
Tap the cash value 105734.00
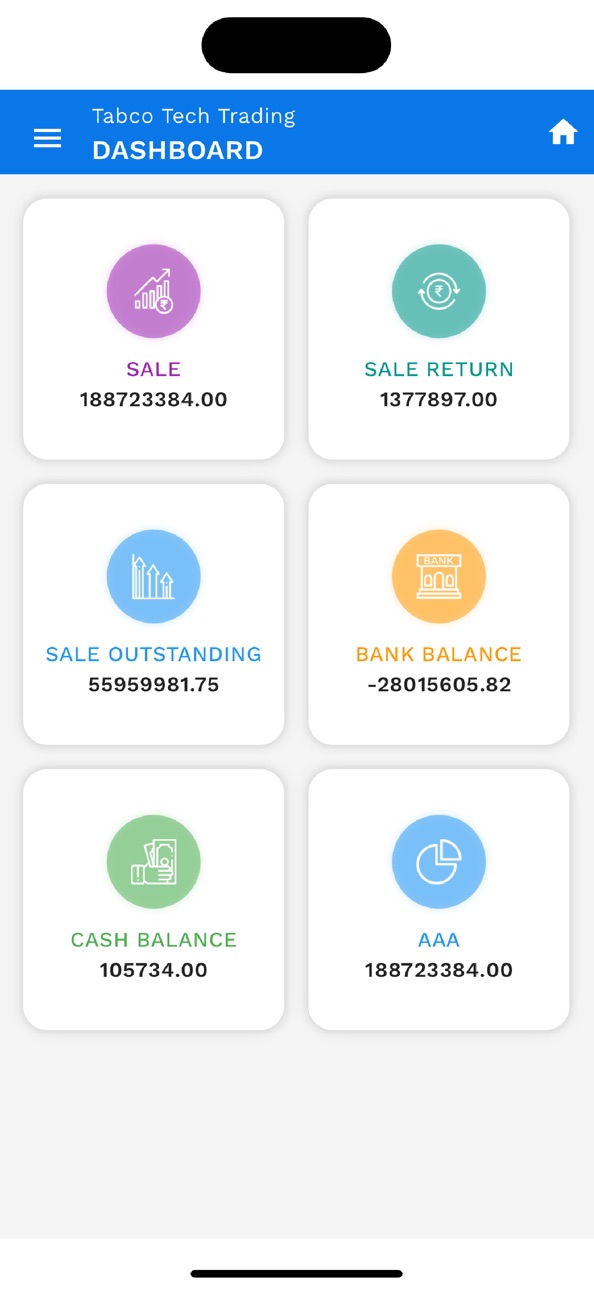pyautogui.click(x=154, y=970)
